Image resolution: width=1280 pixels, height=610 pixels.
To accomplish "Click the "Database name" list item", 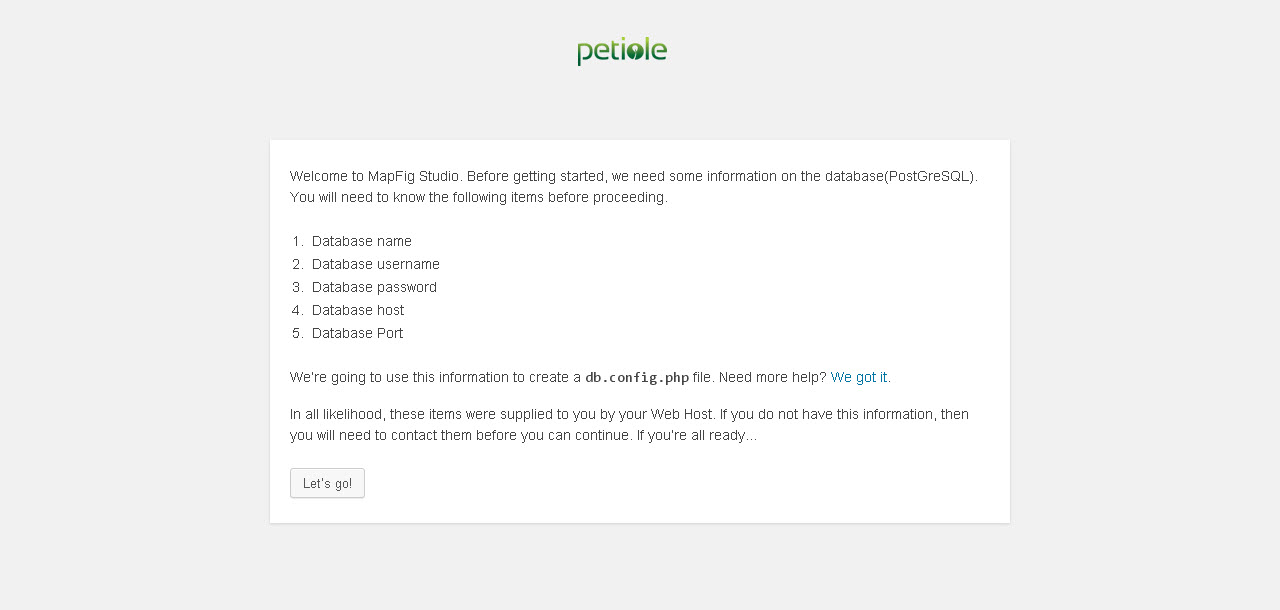I will click(361, 241).
